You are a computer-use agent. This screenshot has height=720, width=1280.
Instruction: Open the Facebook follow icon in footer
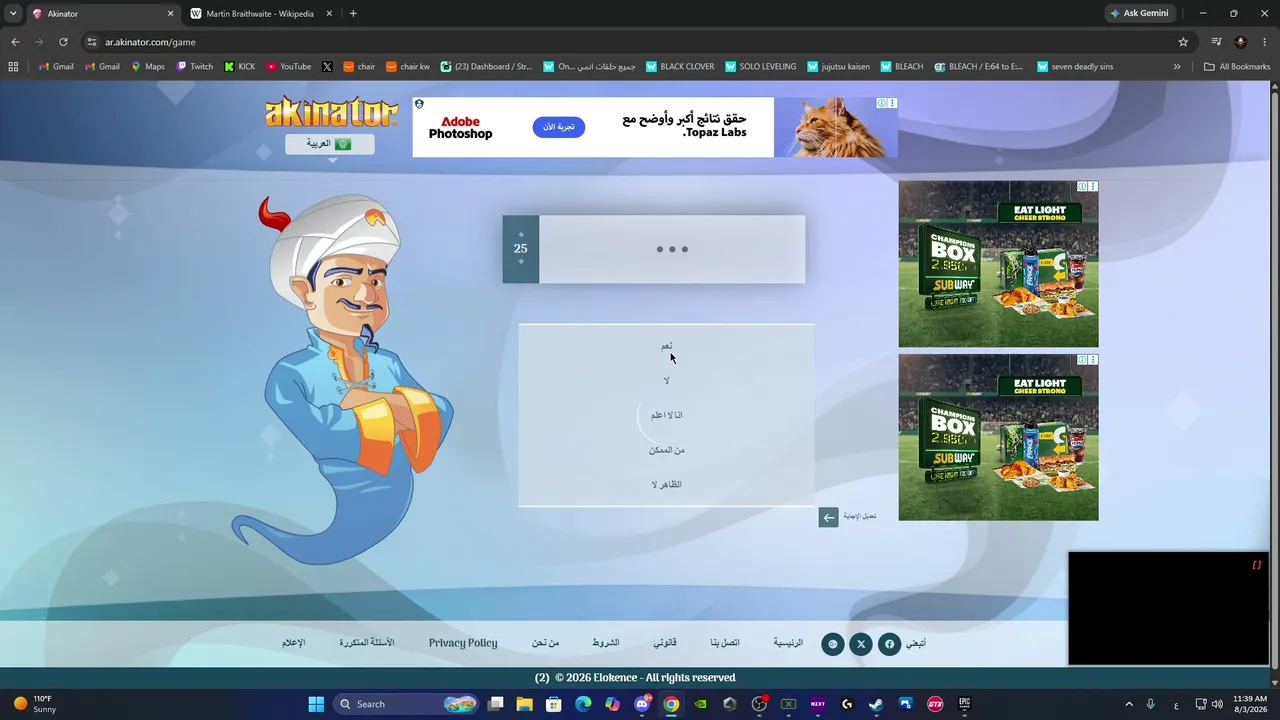889,644
